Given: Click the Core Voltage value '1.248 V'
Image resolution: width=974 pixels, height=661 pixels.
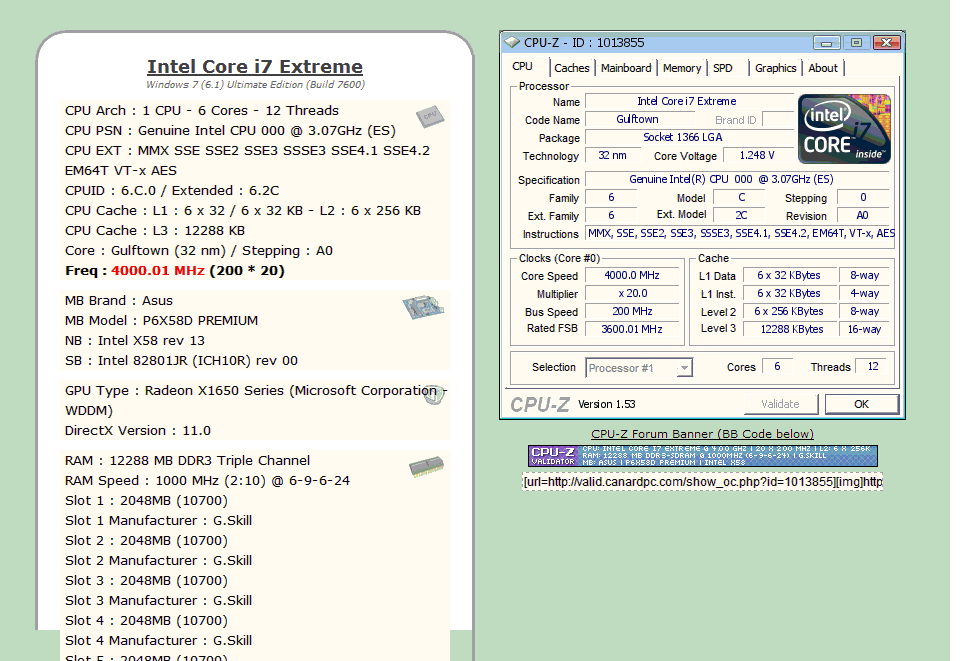Looking at the screenshot, I should [x=757, y=155].
